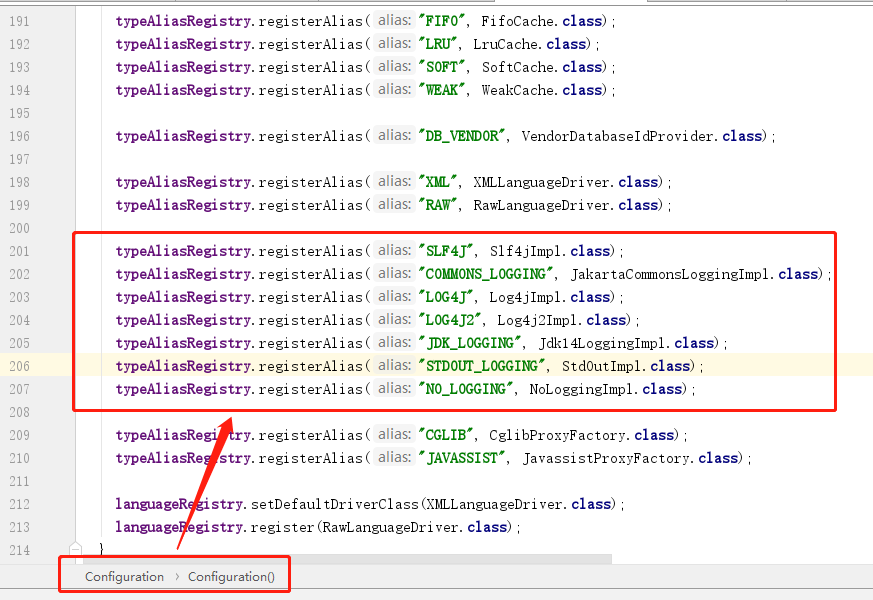Click line number 201 in the gutter
The height and width of the screenshot is (600, 873).
pyautogui.click(x=19, y=252)
